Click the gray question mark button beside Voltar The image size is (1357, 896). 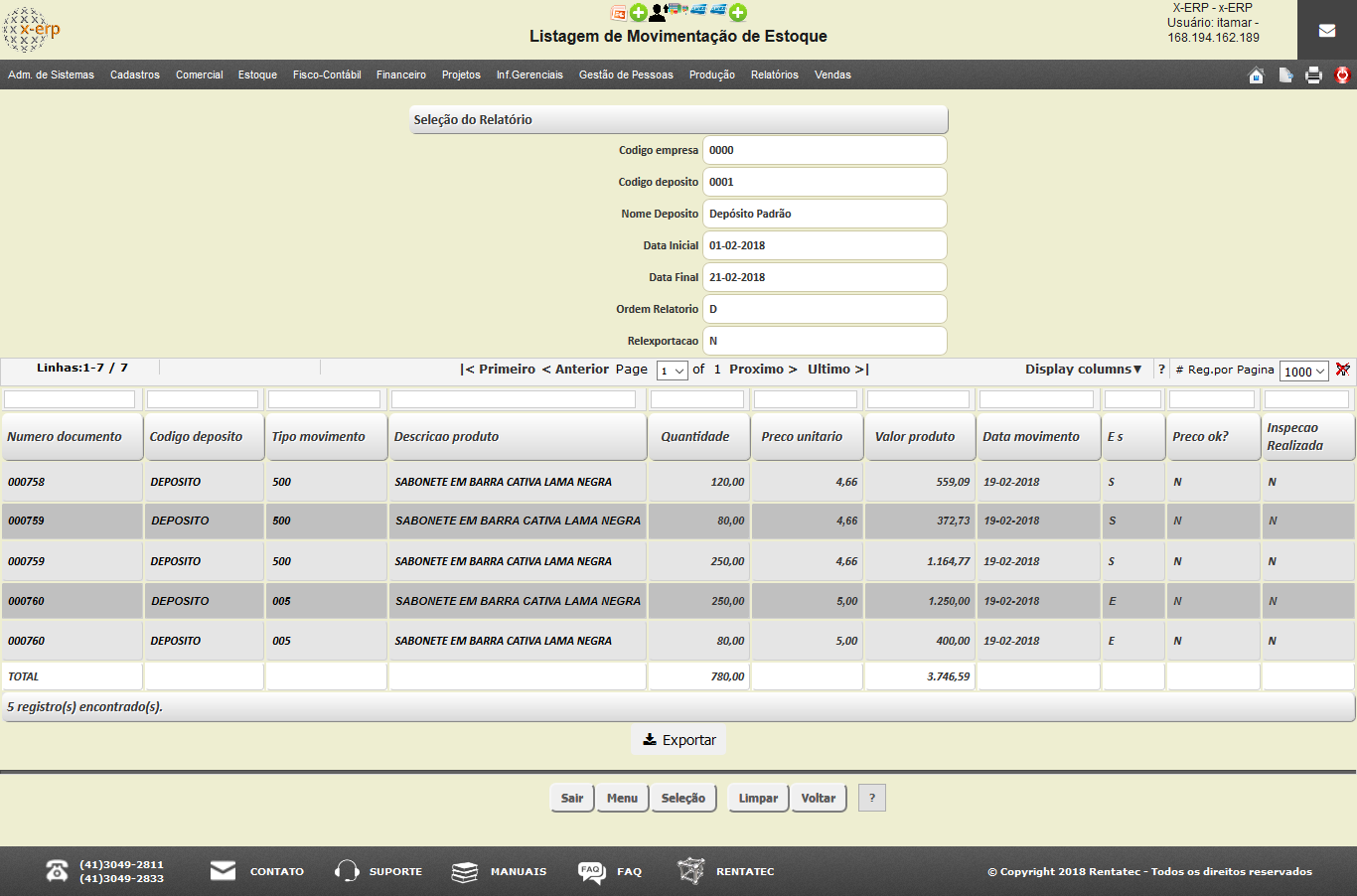(x=872, y=798)
